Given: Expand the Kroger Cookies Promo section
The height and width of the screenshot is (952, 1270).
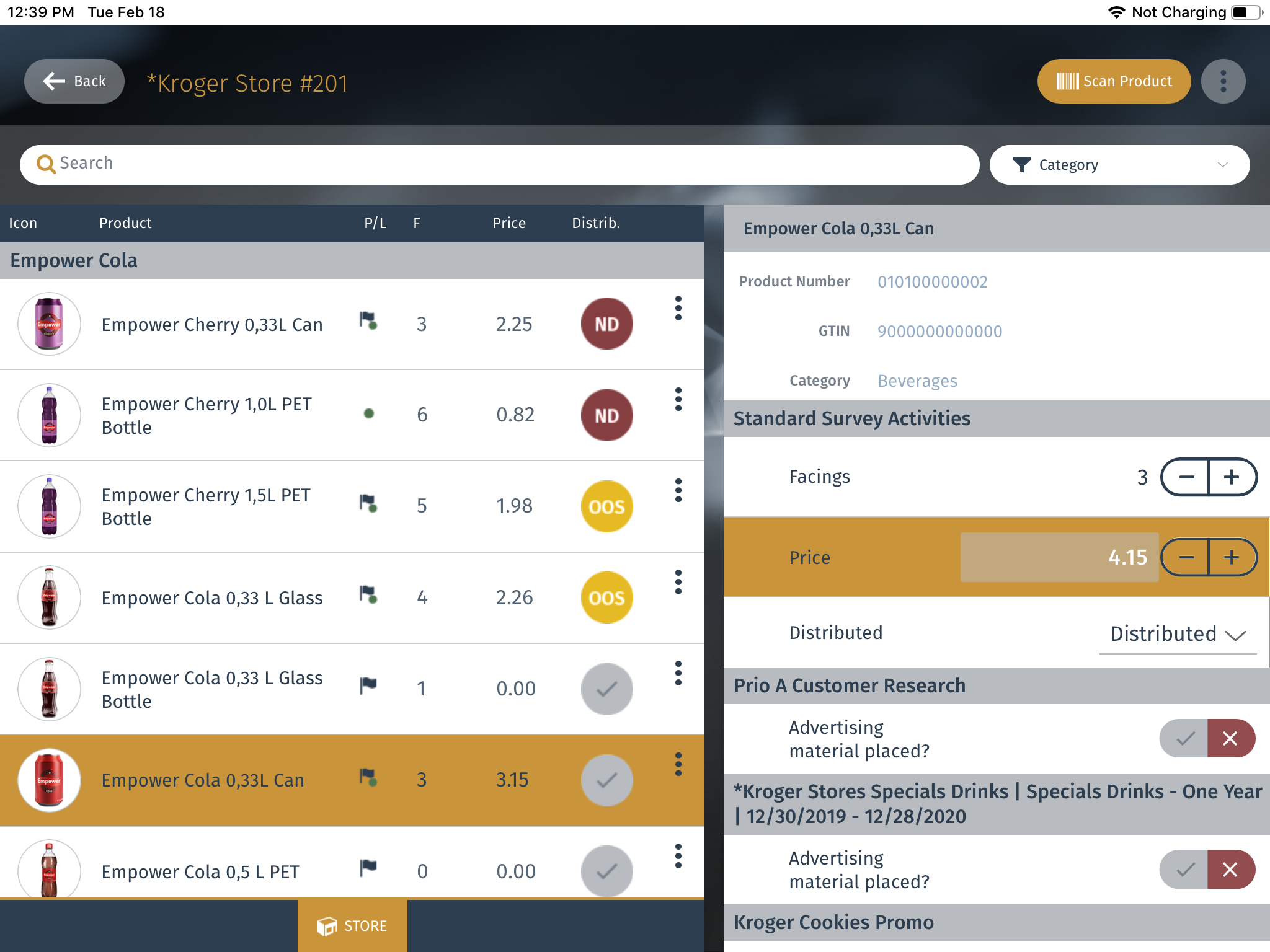Looking at the screenshot, I should click(997, 922).
